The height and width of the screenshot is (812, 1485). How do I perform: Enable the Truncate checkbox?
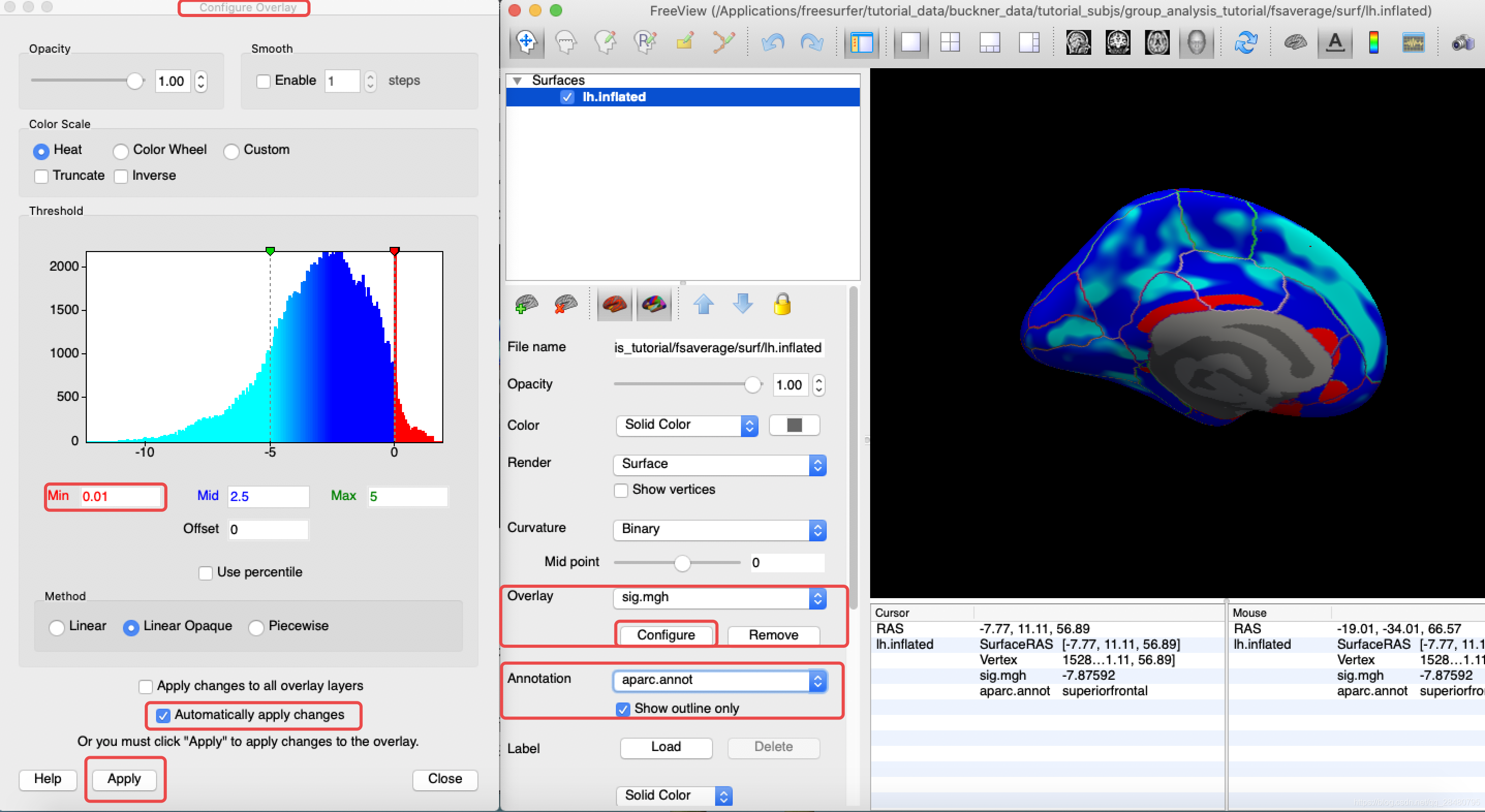(41, 176)
